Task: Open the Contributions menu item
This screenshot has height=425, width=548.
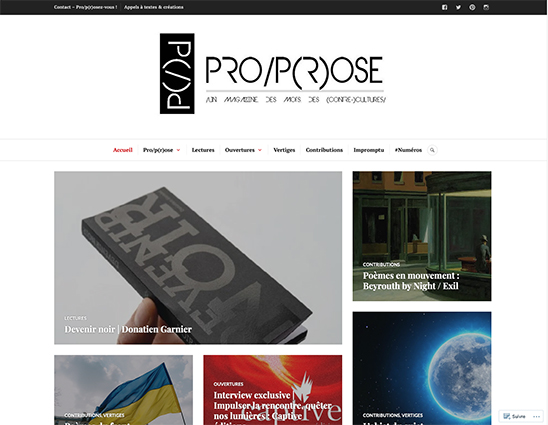Action: (x=324, y=150)
